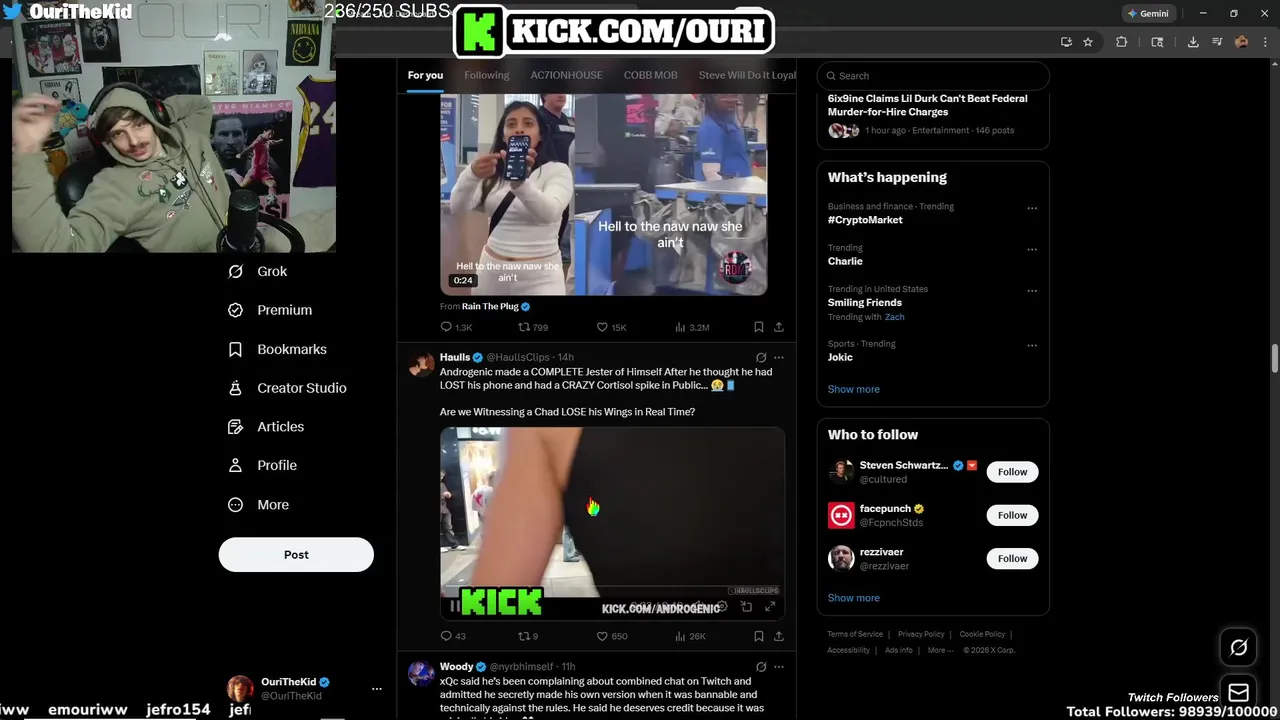Click the page vertical scrollbar thumb
Viewport: 1280px width, 720px height.
point(1275,358)
